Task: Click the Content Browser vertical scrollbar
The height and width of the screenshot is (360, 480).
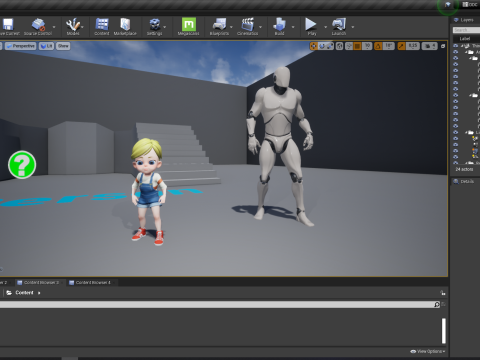Action: point(444,331)
